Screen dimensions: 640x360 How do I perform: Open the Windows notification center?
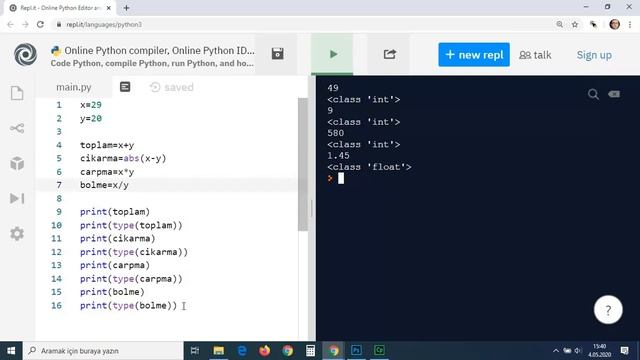pos(624,351)
